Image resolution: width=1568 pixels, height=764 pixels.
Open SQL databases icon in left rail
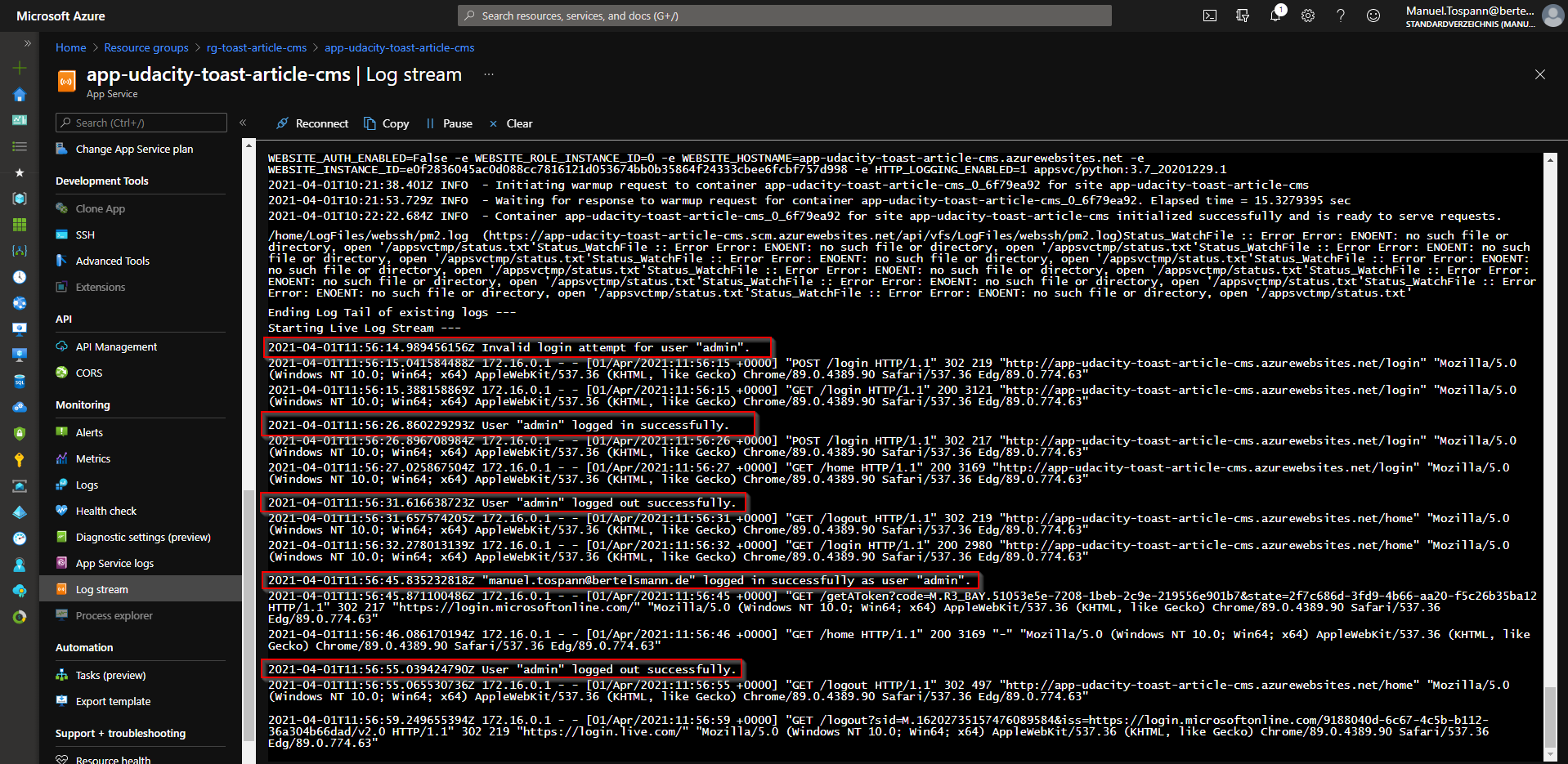pos(20,382)
